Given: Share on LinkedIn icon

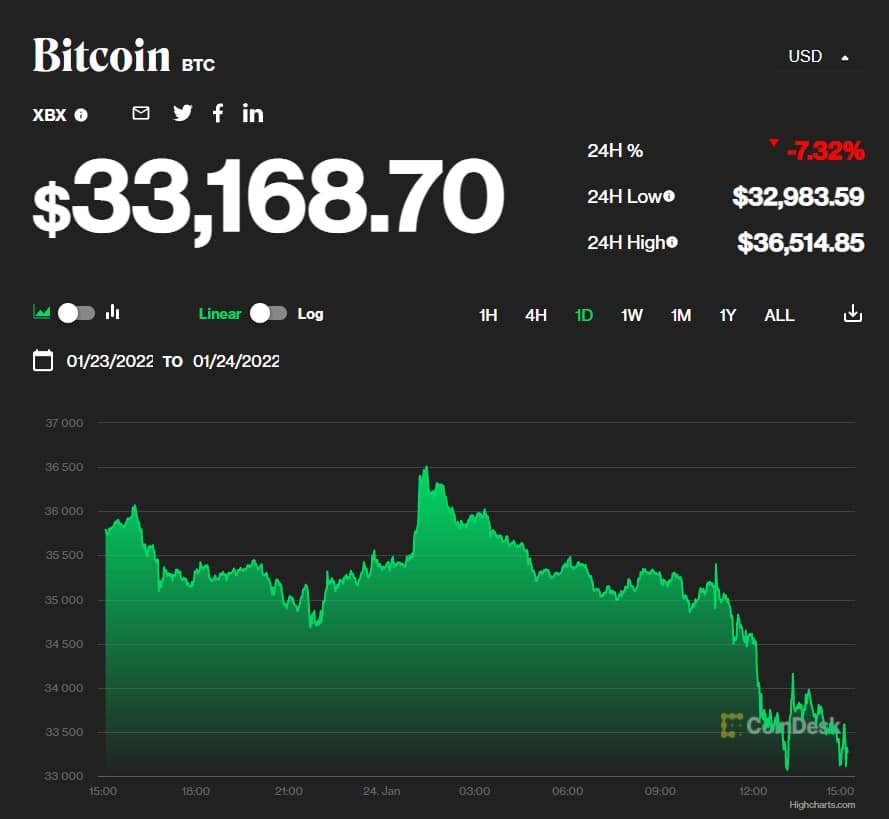Looking at the screenshot, I should tap(253, 113).
